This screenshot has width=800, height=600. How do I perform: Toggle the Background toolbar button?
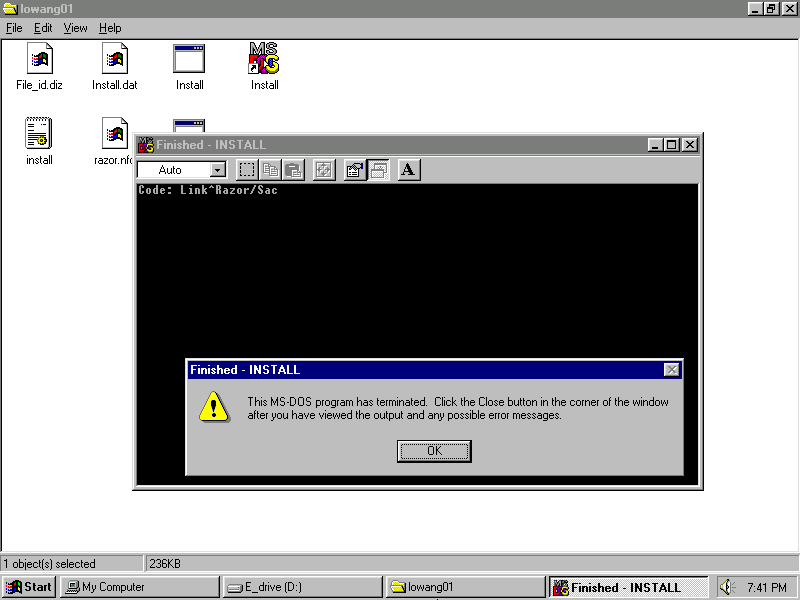pos(378,170)
